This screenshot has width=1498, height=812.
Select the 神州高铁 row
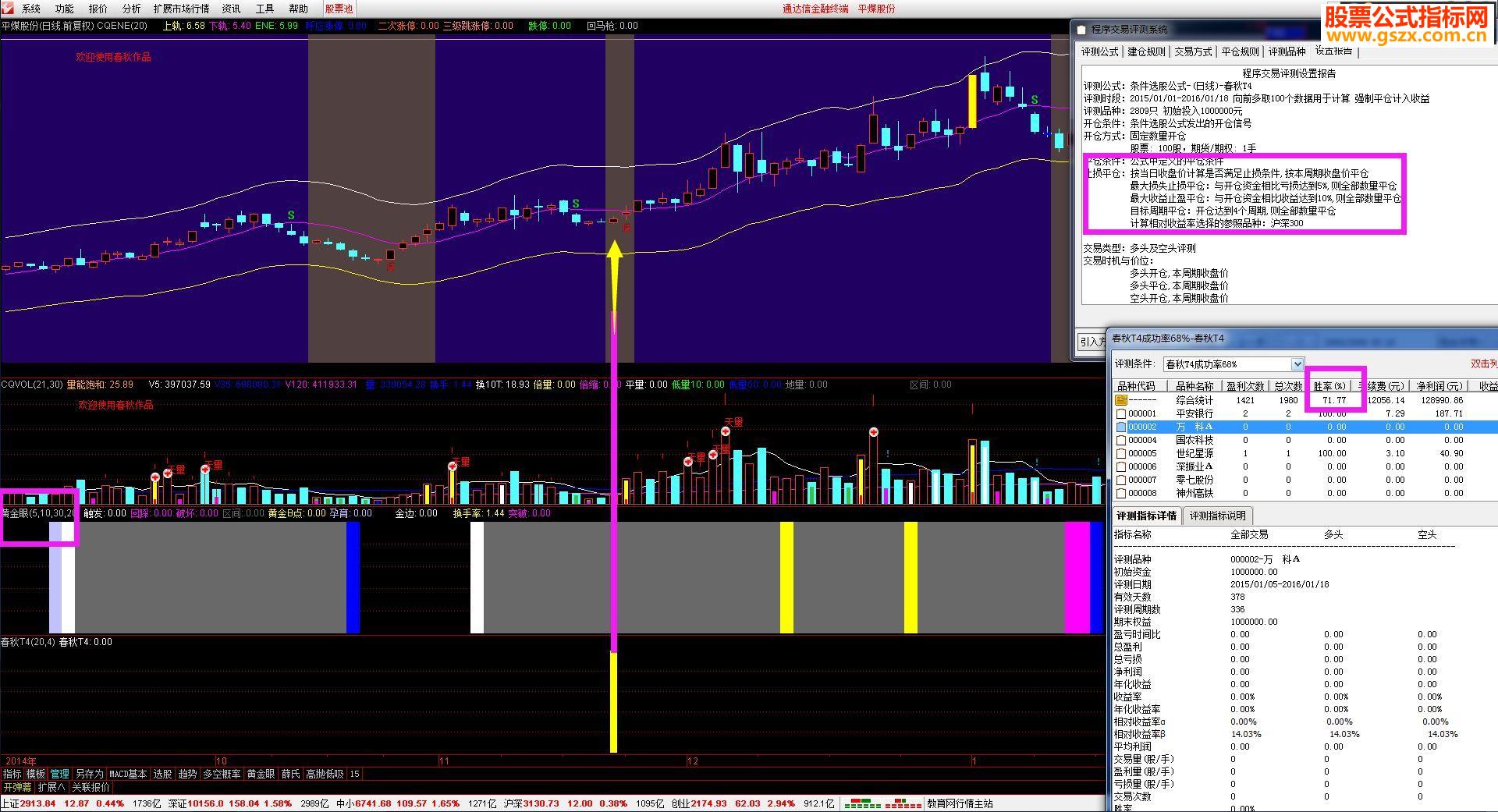click(x=1305, y=493)
